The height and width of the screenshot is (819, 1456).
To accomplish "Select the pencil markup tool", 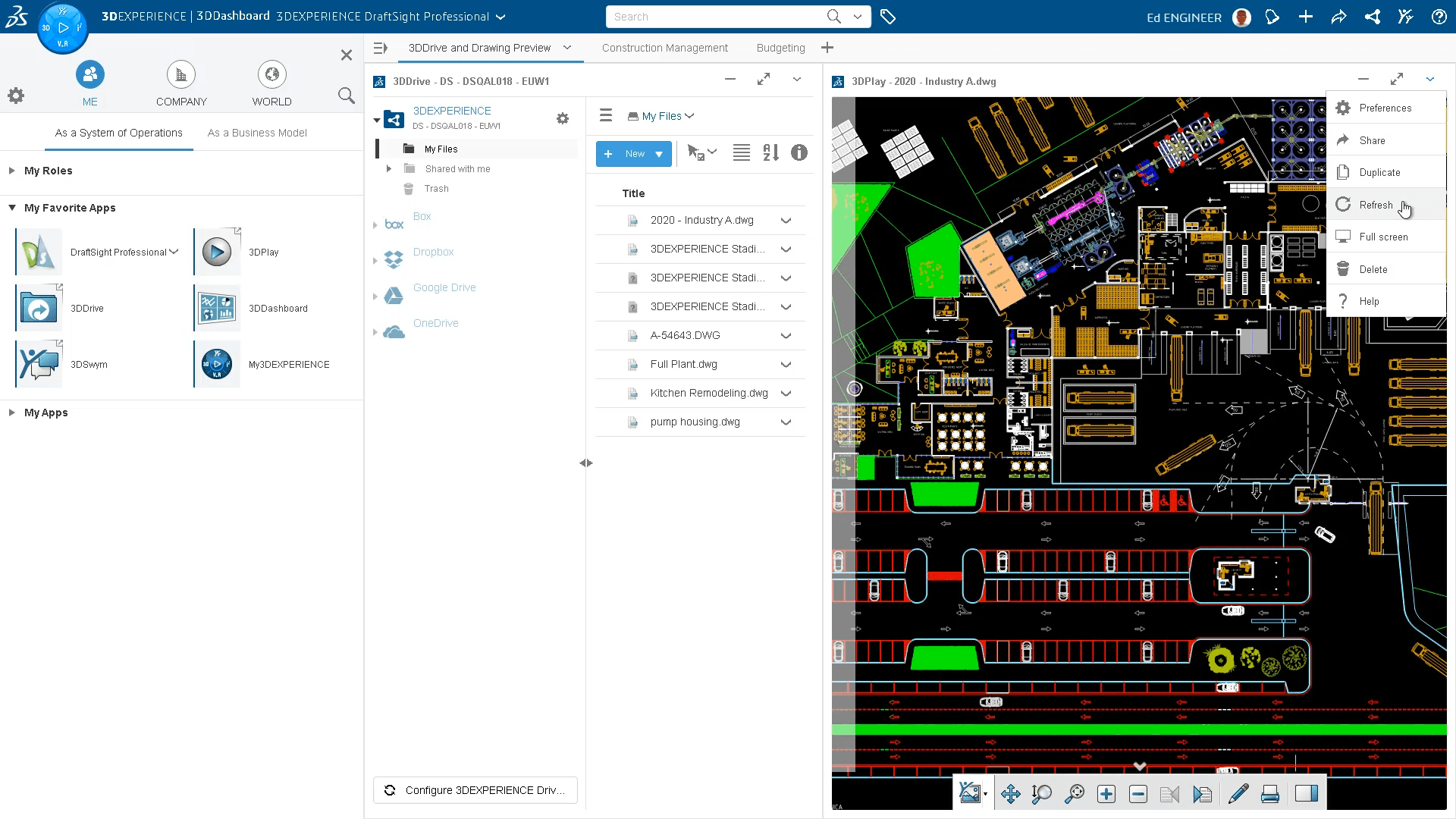I will click(x=1238, y=794).
